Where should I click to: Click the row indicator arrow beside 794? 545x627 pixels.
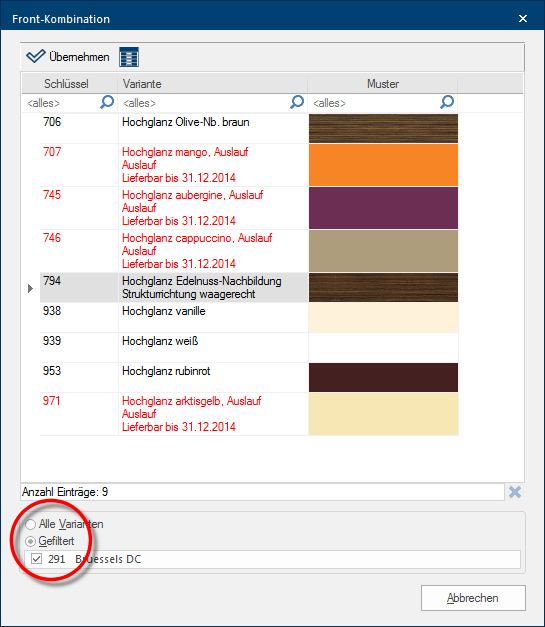(x=30, y=288)
